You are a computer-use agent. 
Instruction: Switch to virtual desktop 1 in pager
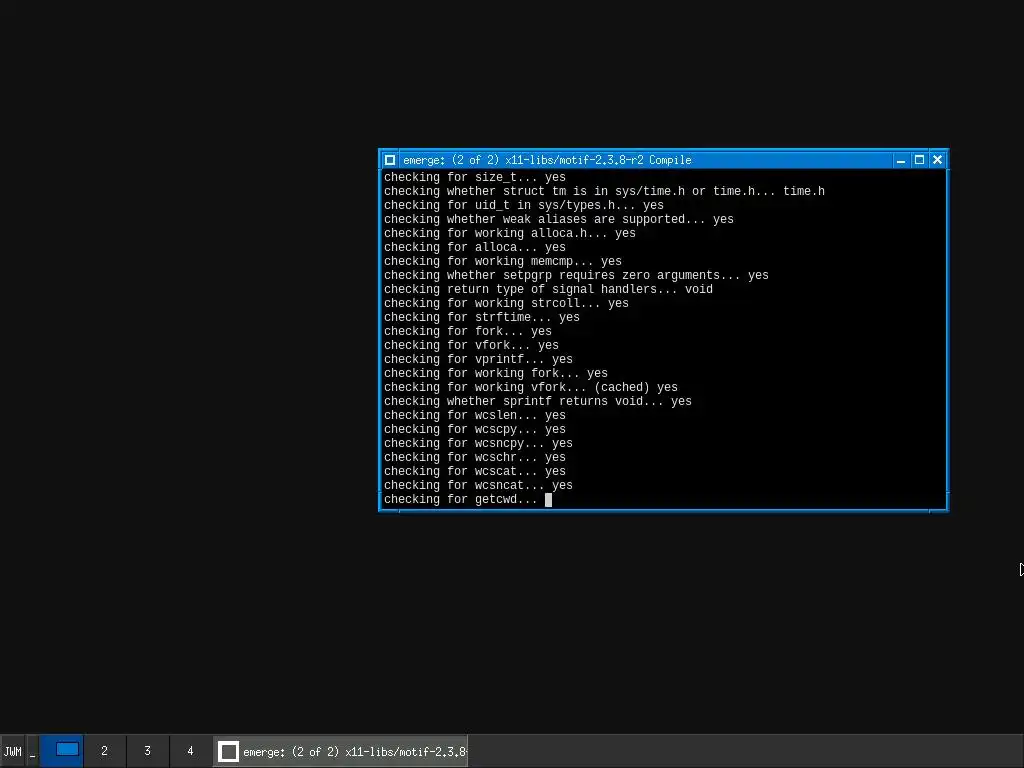click(x=62, y=751)
